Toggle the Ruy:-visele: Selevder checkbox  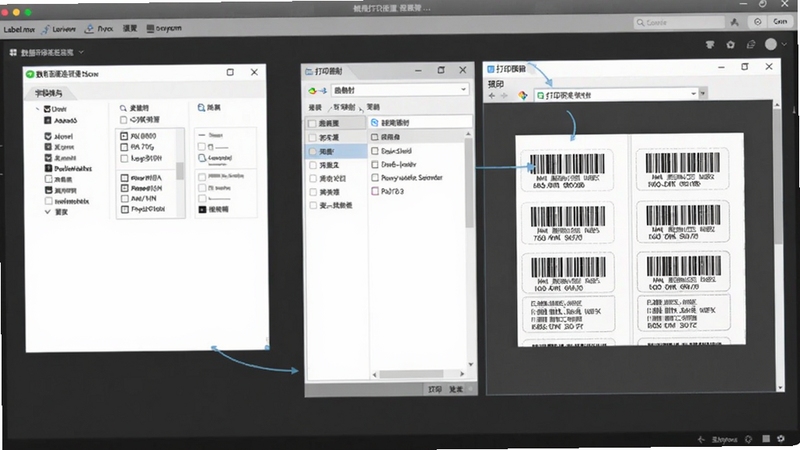pyautogui.click(x=375, y=178)
